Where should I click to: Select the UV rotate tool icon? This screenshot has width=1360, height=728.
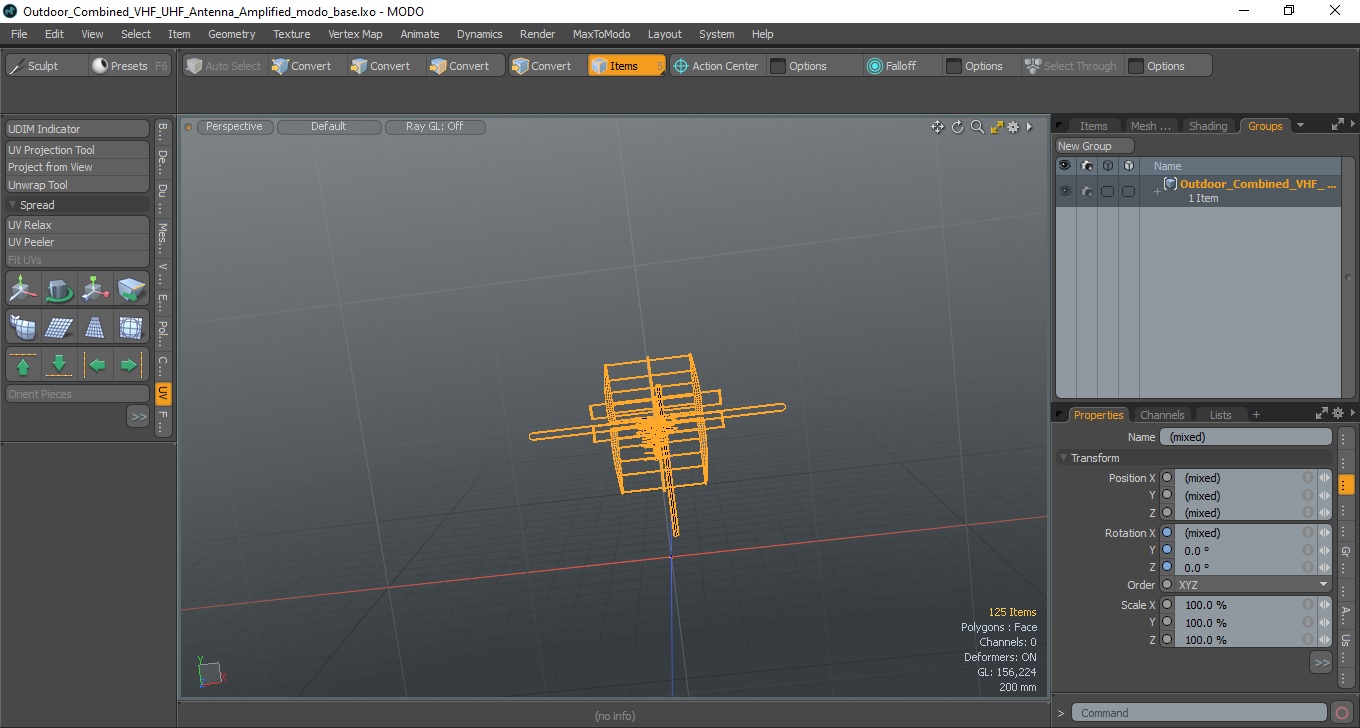tap(60, 289)
